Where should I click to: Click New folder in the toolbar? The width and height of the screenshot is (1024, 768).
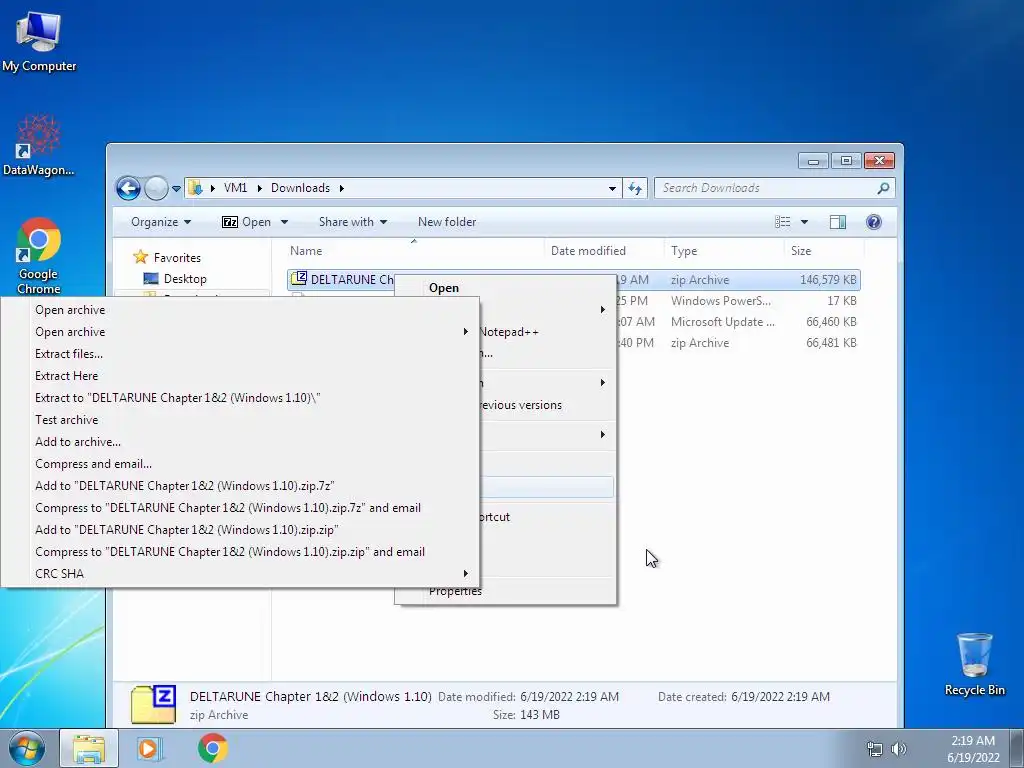[447, 222]
